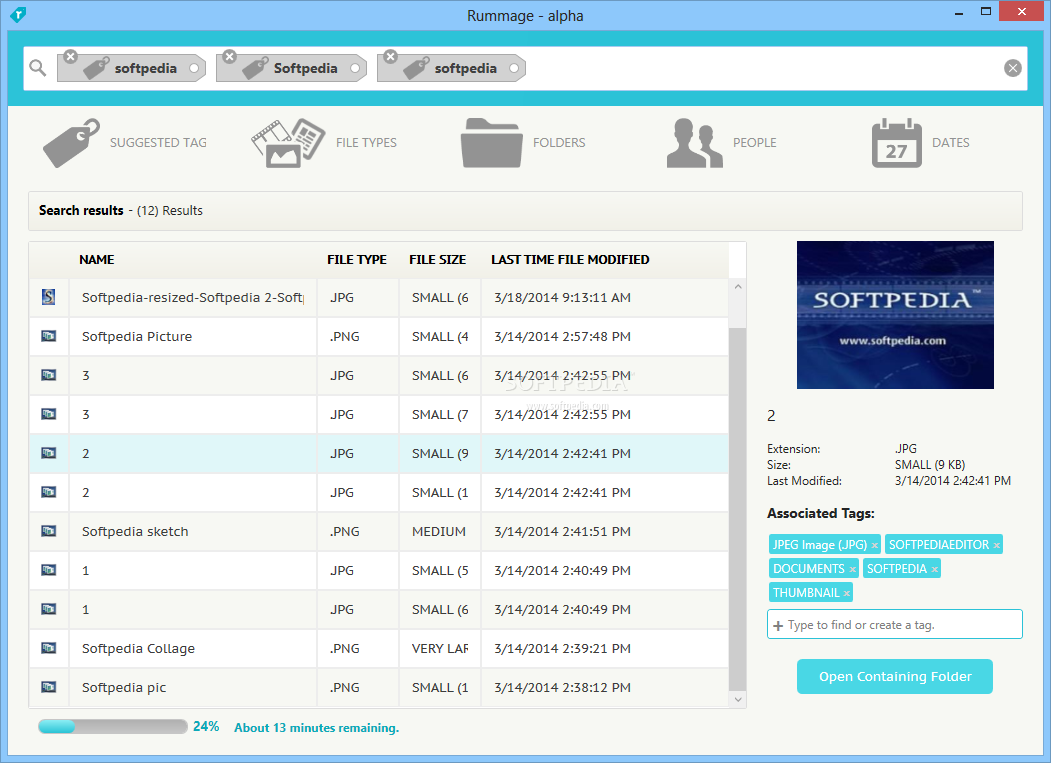Focus the 'Type to find or create a tag' field
Viewport: 1051px width, 763px height.
click(895, 624)
